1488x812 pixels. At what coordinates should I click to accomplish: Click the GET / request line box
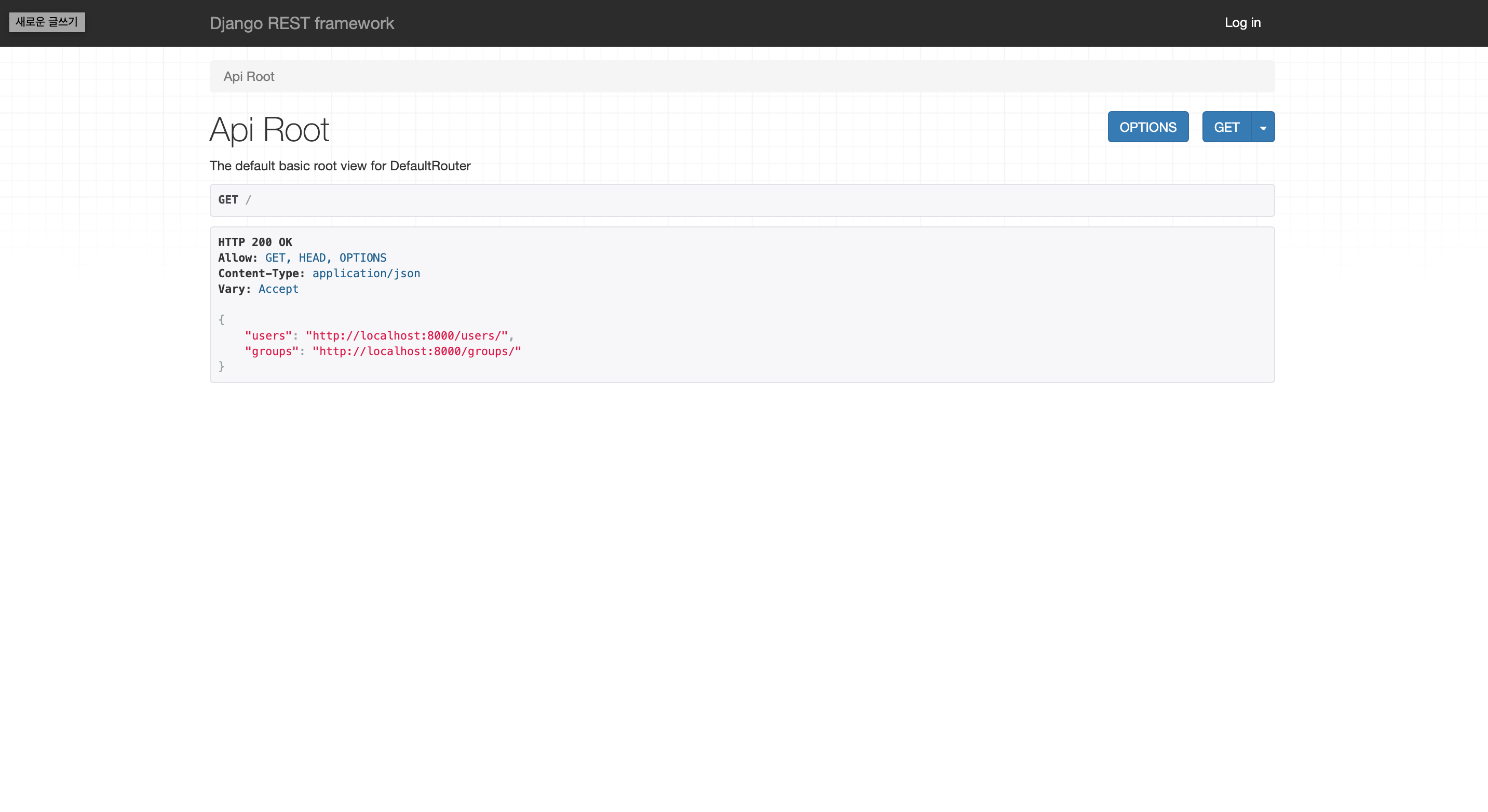pos(742,200)
